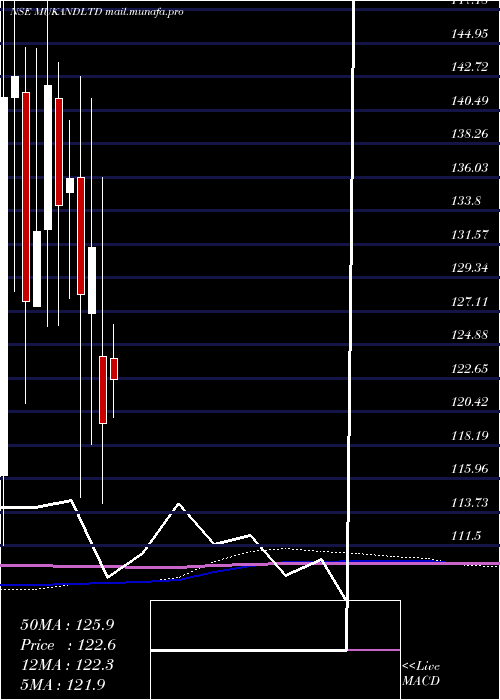Click the 113.73 price axis label
This screenshot has width=500, height=700.
click(x=470, y=502)
